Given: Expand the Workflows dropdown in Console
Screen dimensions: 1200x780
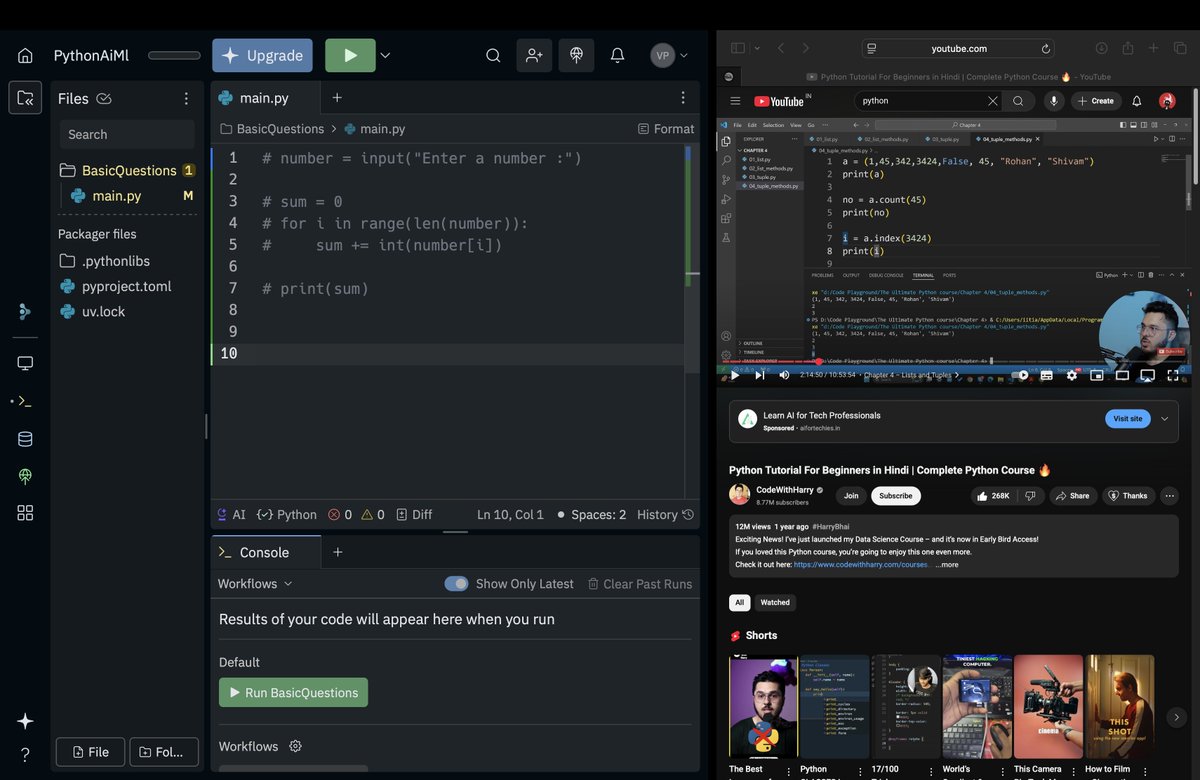Looking at the screenshot, I should 255,584.
